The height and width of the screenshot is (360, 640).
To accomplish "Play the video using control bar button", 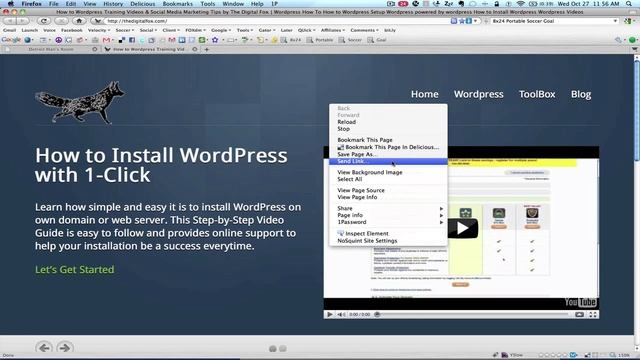I will [x=329, y=314].
